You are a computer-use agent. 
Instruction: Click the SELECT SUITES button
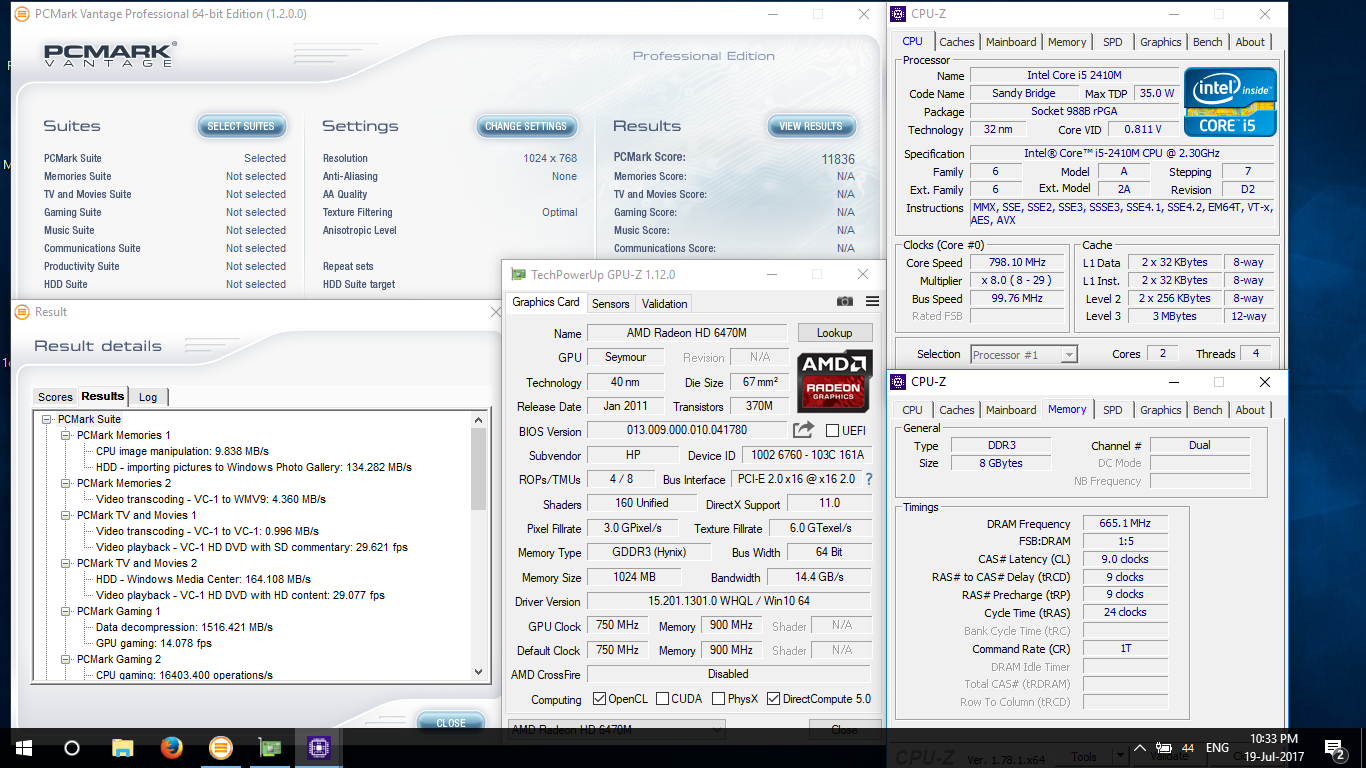pos(241,126)
